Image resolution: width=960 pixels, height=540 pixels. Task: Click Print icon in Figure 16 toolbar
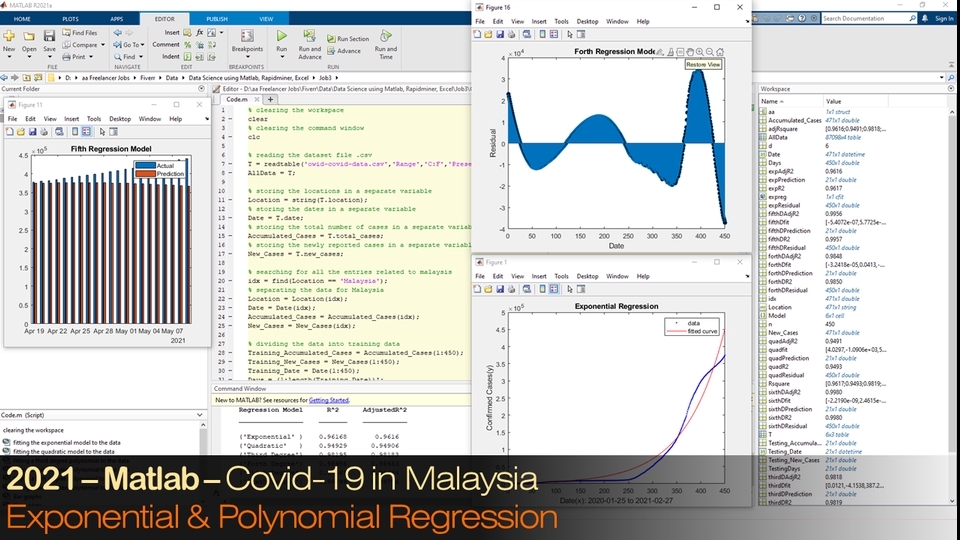511,34
